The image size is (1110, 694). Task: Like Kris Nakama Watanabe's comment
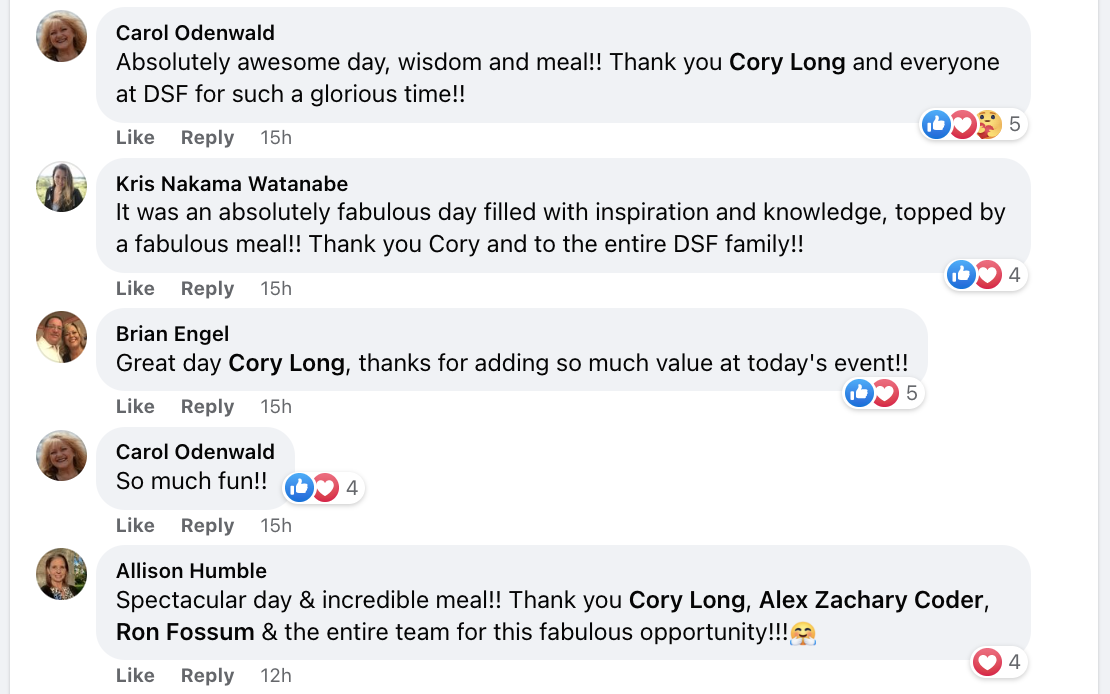pyautogui.click(x=135, y=288)
